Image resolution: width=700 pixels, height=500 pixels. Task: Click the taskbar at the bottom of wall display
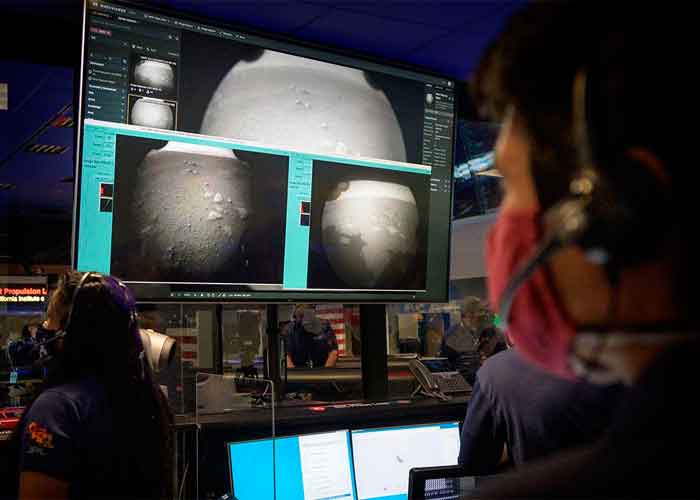pyautogui.click(x=260, y=294)
